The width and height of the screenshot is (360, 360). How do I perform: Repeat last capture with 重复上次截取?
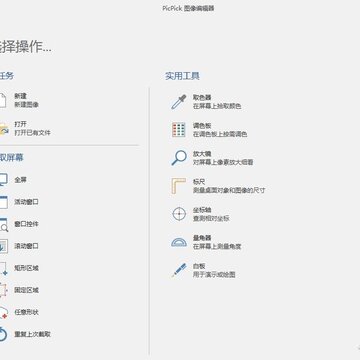(25, 334)
